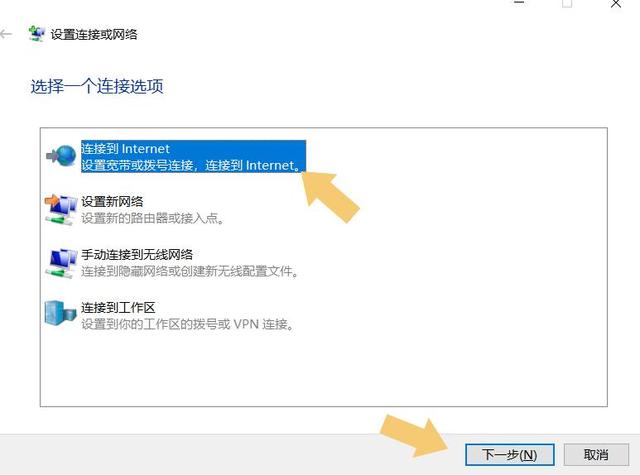Click description 连接到隐藏网络或创建新无线配置文件
This screenshot has width=640, height=475.
pyautogui.click(x=190, y=271)
